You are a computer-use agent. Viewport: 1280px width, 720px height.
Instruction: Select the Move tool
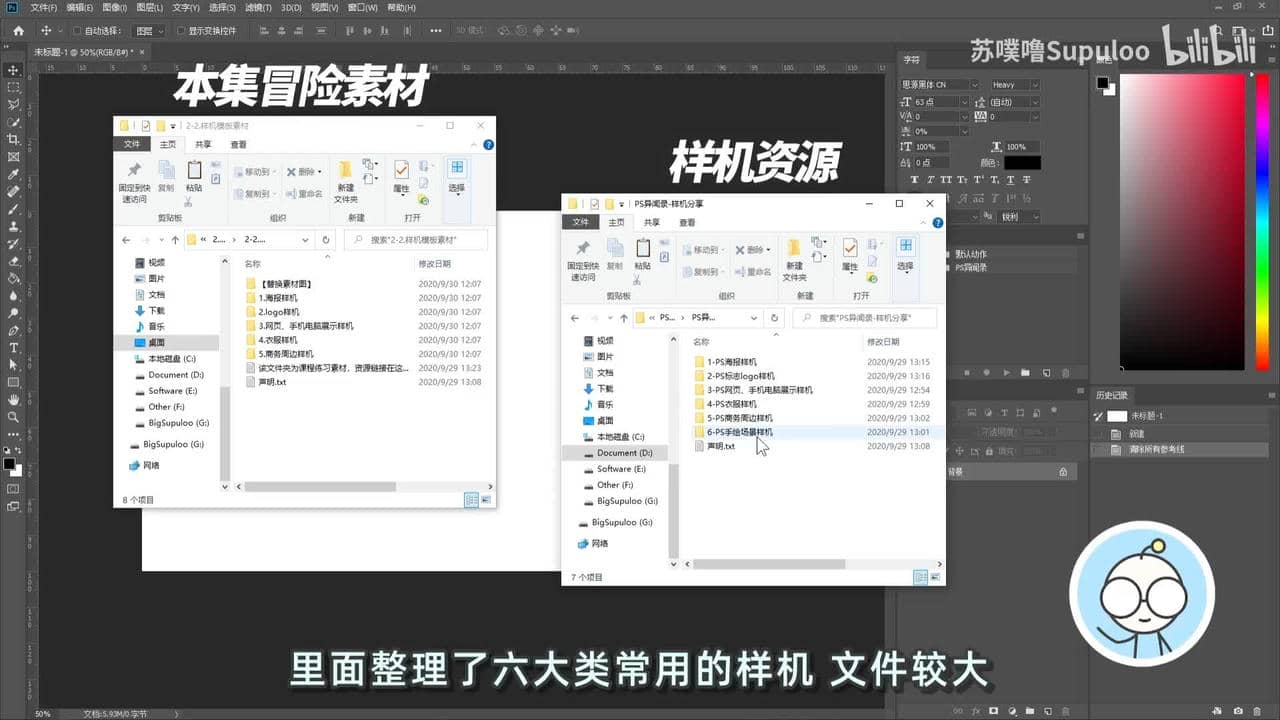(x=13, y=72)
